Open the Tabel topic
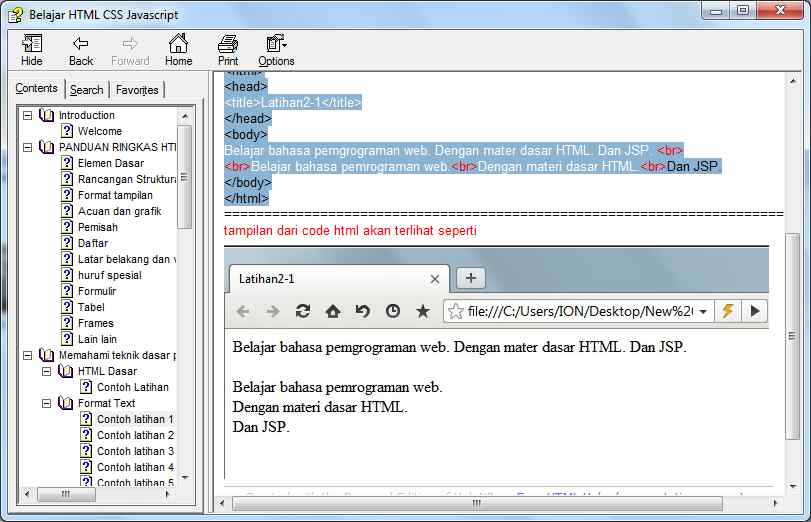The height and width of the screenshot is (522, 811). (91, 308)
